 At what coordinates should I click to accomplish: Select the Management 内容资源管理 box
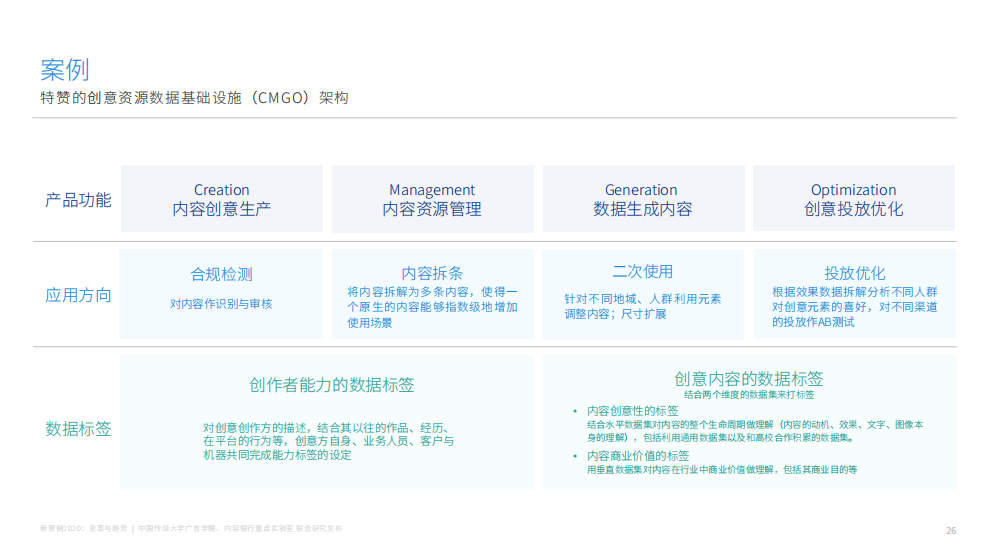[432, 199]
